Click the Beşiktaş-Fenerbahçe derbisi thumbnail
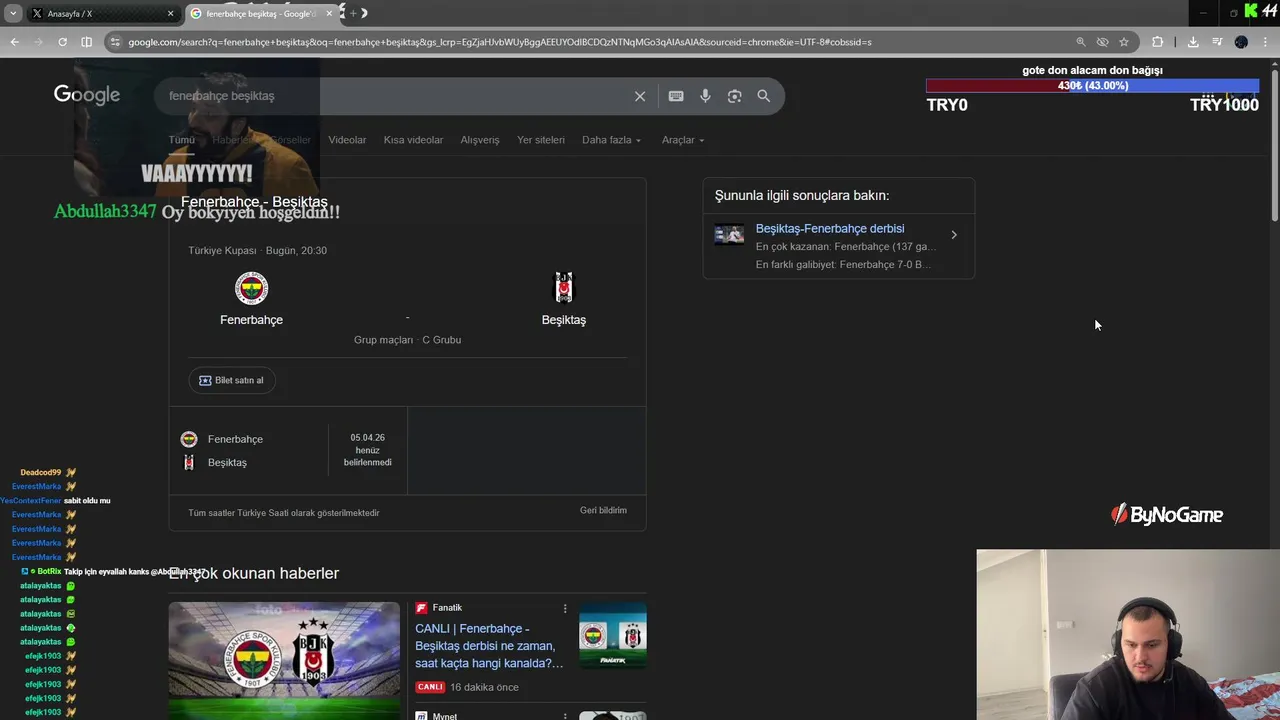Screen dimensions: 1280x720 point(729,235)
